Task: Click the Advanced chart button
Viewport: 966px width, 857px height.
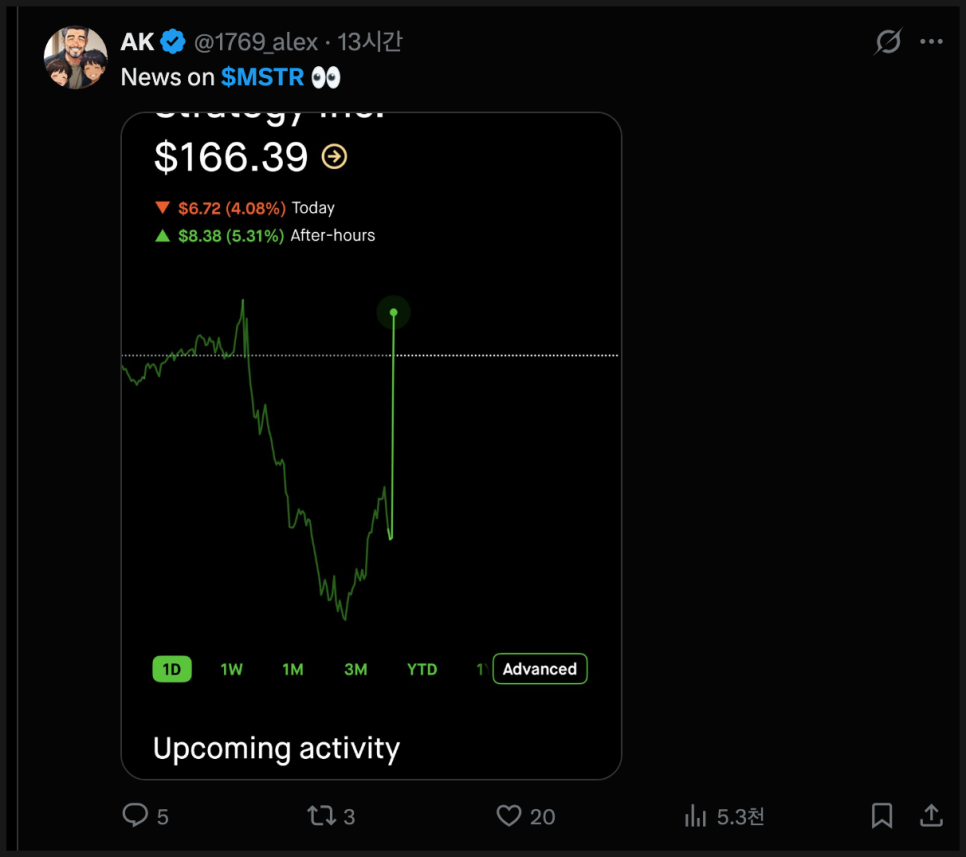Action: point(540,669)
